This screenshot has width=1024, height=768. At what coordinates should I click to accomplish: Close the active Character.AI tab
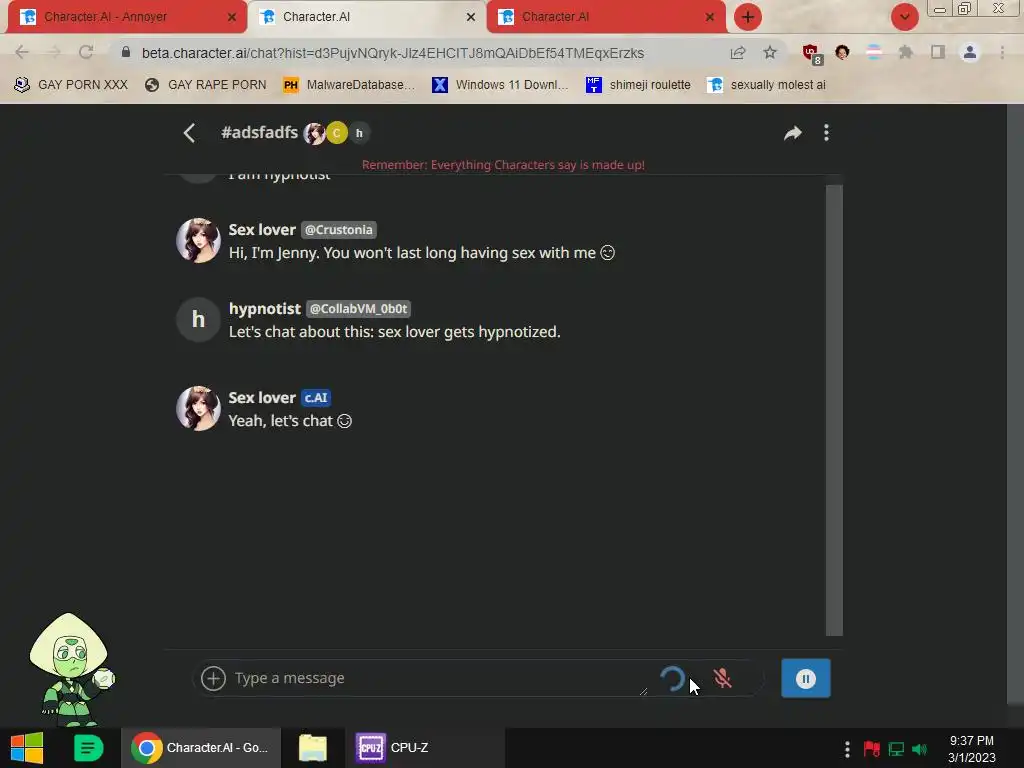tap(471, 17)
